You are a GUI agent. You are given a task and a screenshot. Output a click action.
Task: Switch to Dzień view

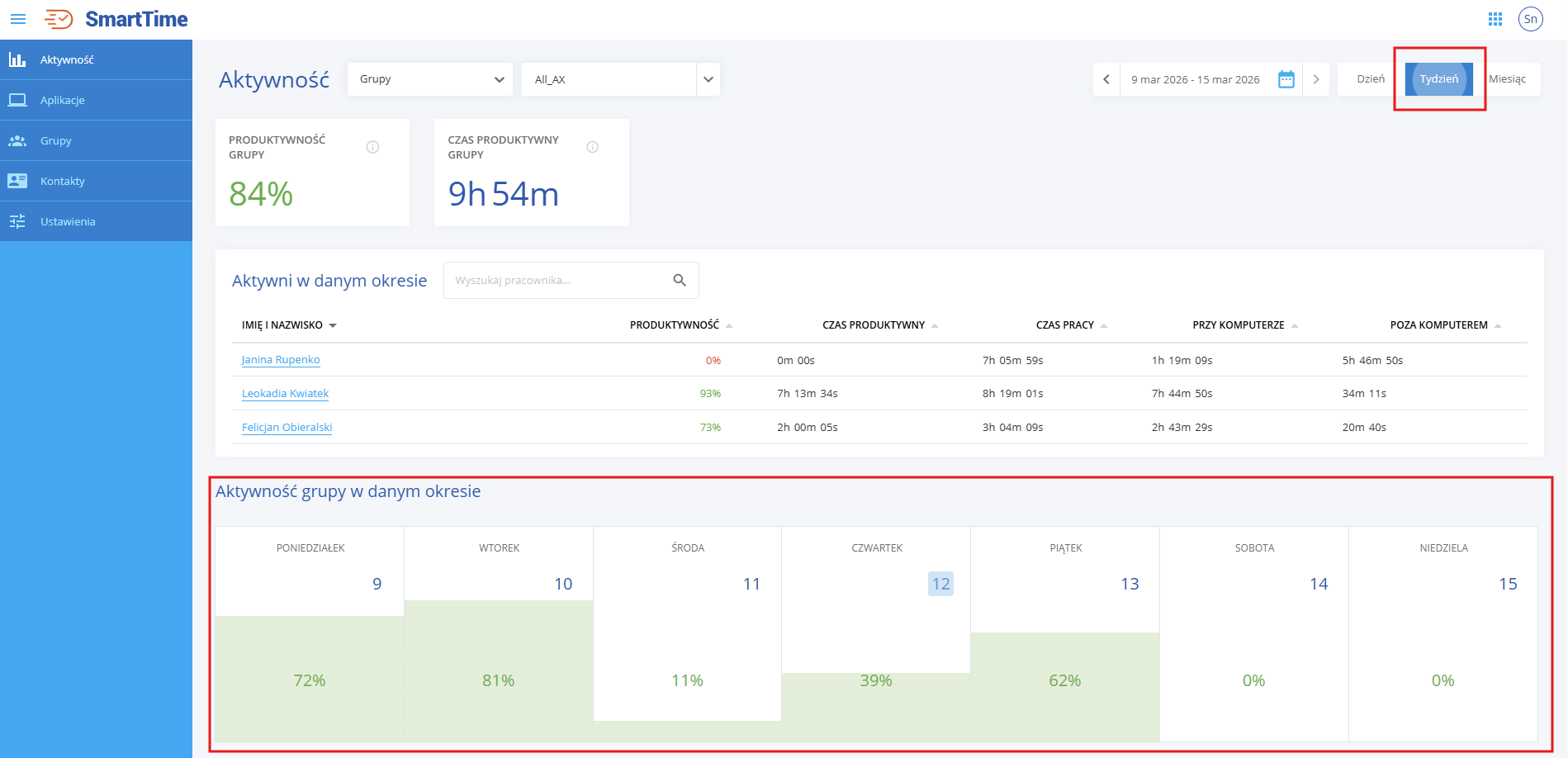coord(1371,79)
